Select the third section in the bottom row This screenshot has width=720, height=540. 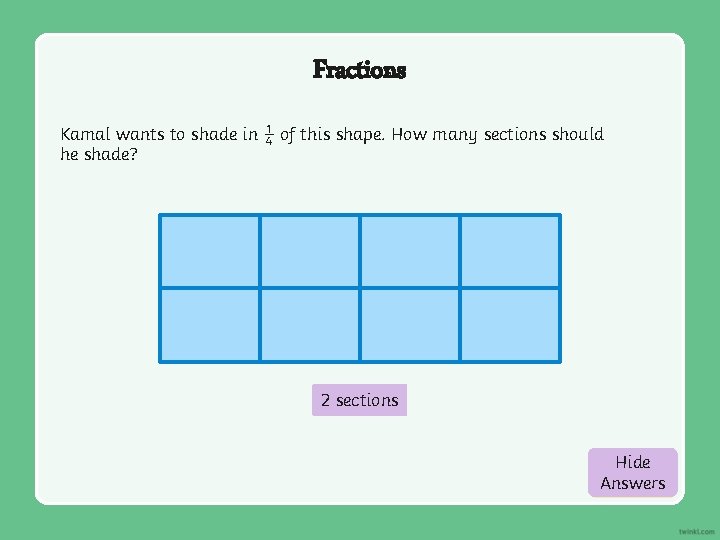pos(410,324)
